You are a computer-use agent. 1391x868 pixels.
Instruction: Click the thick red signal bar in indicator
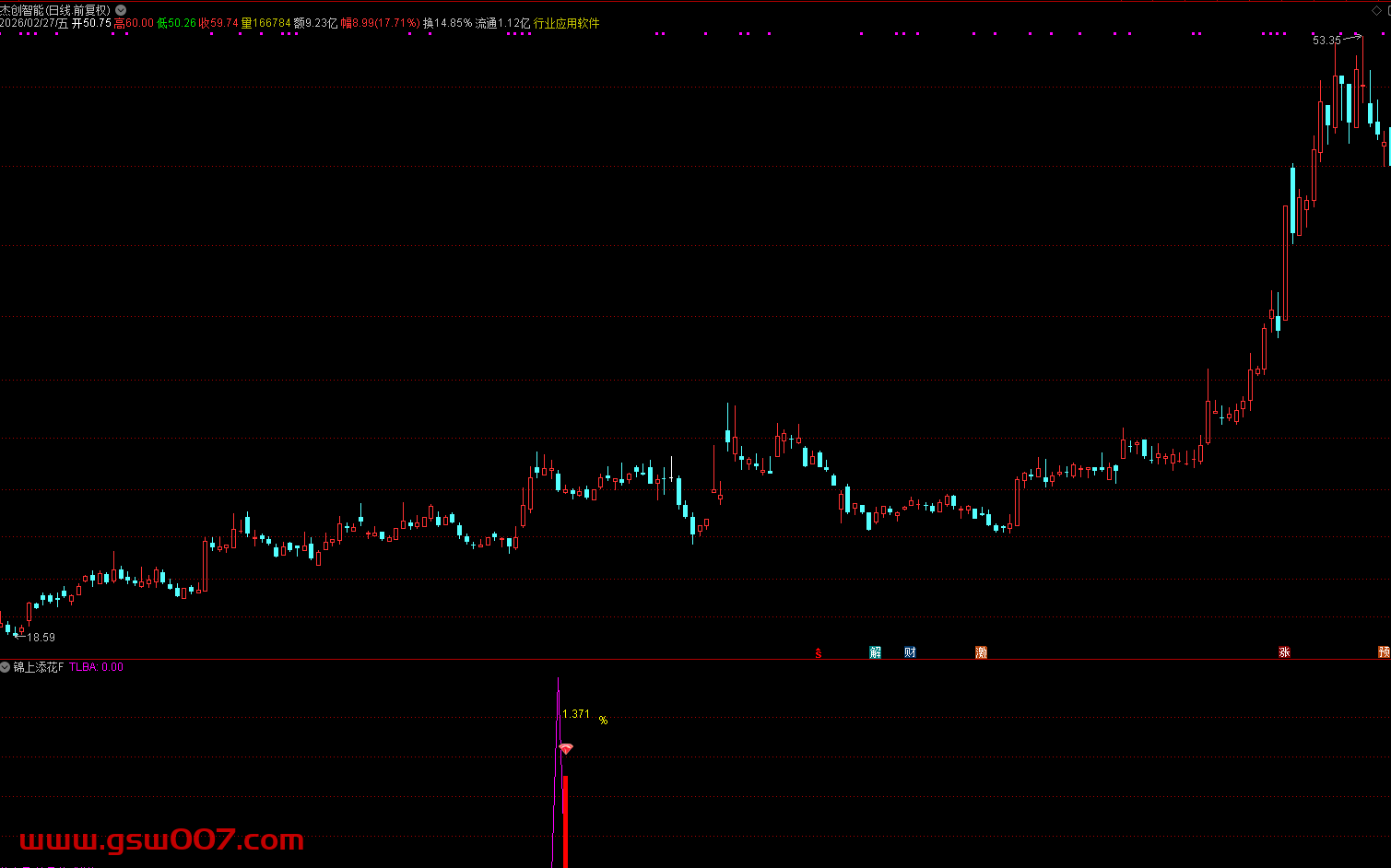565,820
